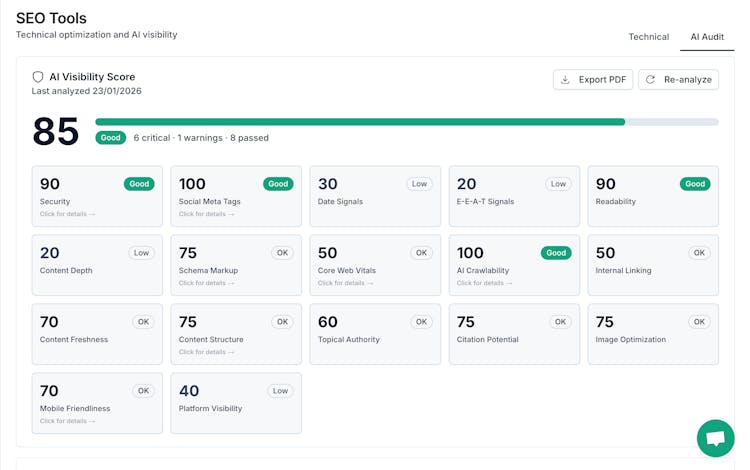
Task: Click the download icon in Export PDF
Action: coord(565,80)
